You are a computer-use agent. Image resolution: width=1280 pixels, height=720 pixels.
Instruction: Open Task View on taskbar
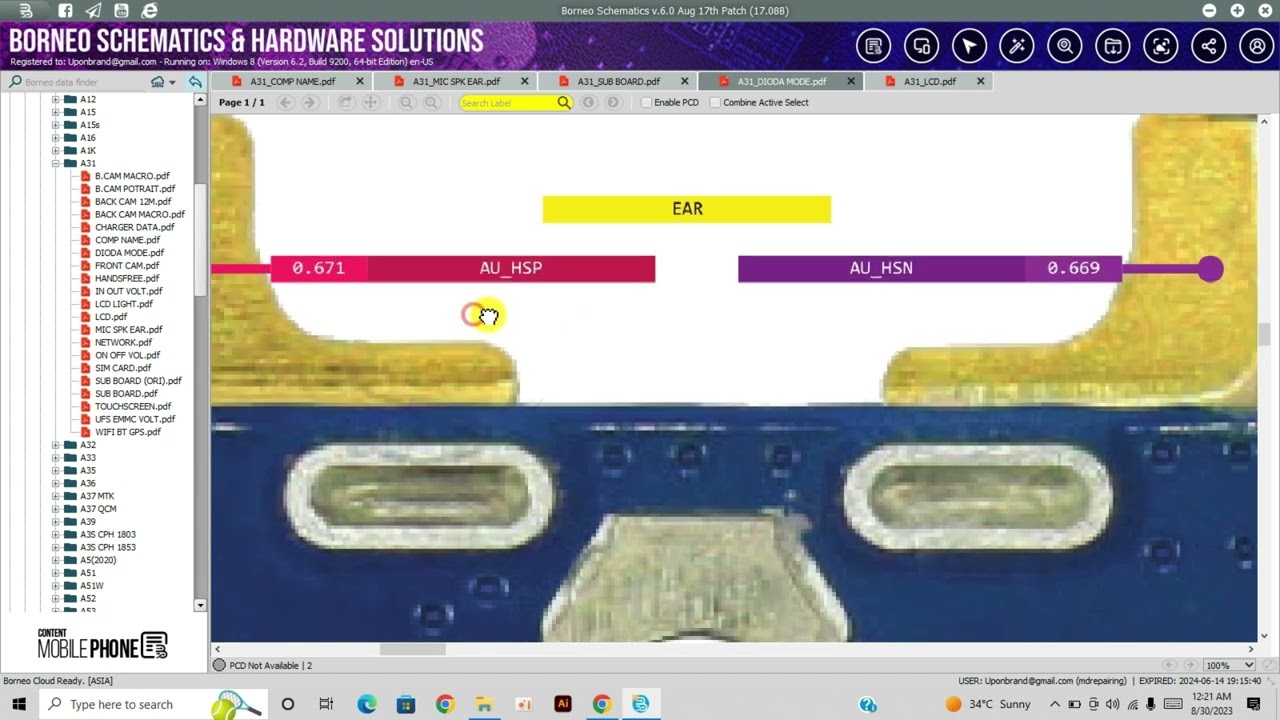tap(326, 704)
